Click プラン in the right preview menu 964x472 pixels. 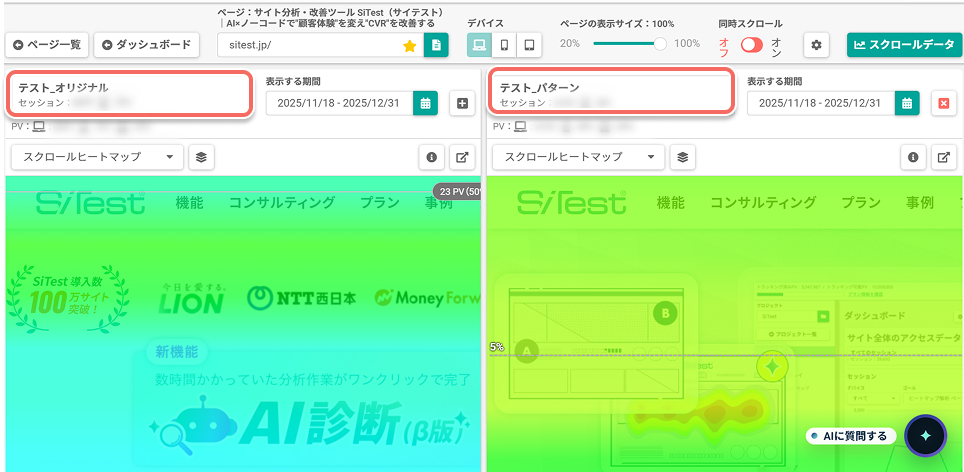point(861,202)
